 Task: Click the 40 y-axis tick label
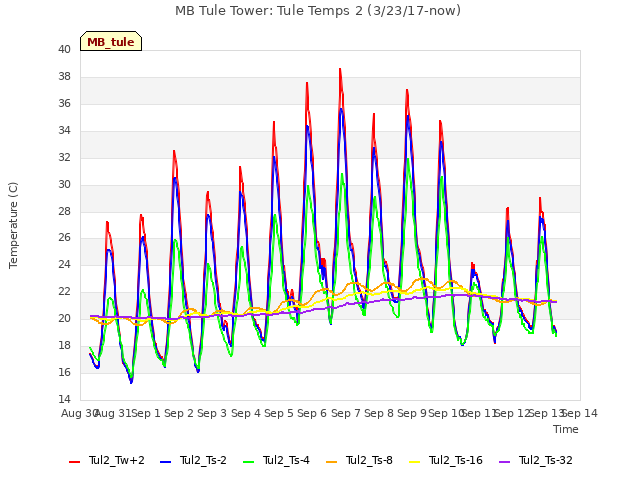(x=64, y=49)
